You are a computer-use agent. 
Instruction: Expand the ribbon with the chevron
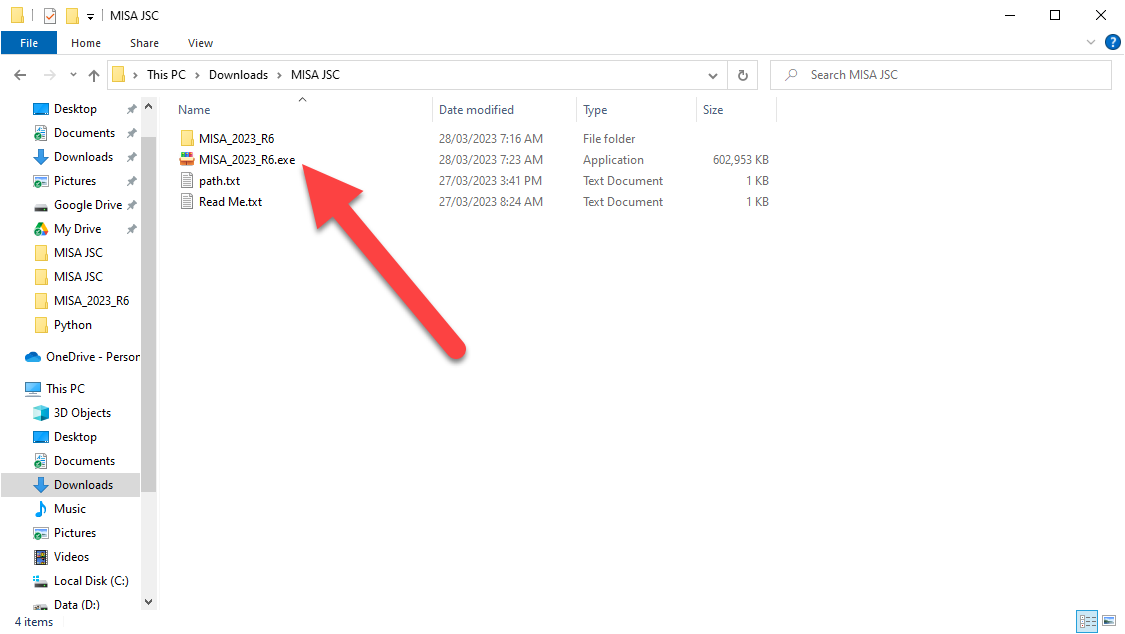coord(1091,42)
